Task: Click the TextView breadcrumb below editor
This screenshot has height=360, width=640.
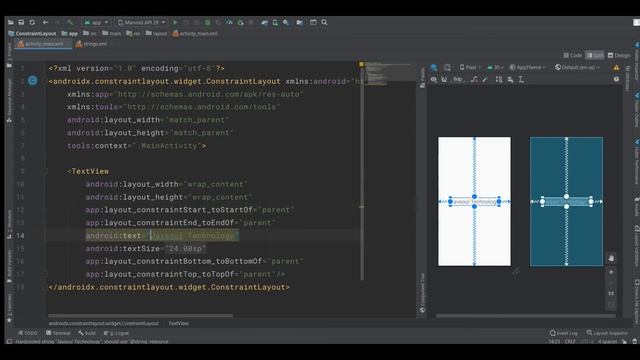Action: click(x=178, y=323)
